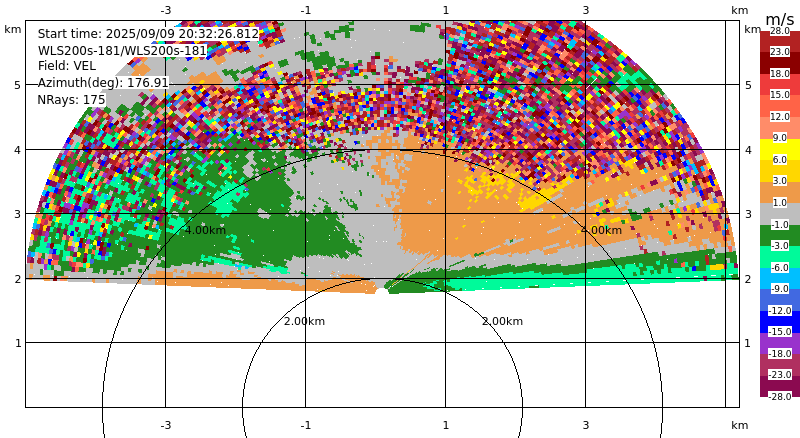Click the left 2.00km range ring label
800x438 pixels.
point(305,321)
